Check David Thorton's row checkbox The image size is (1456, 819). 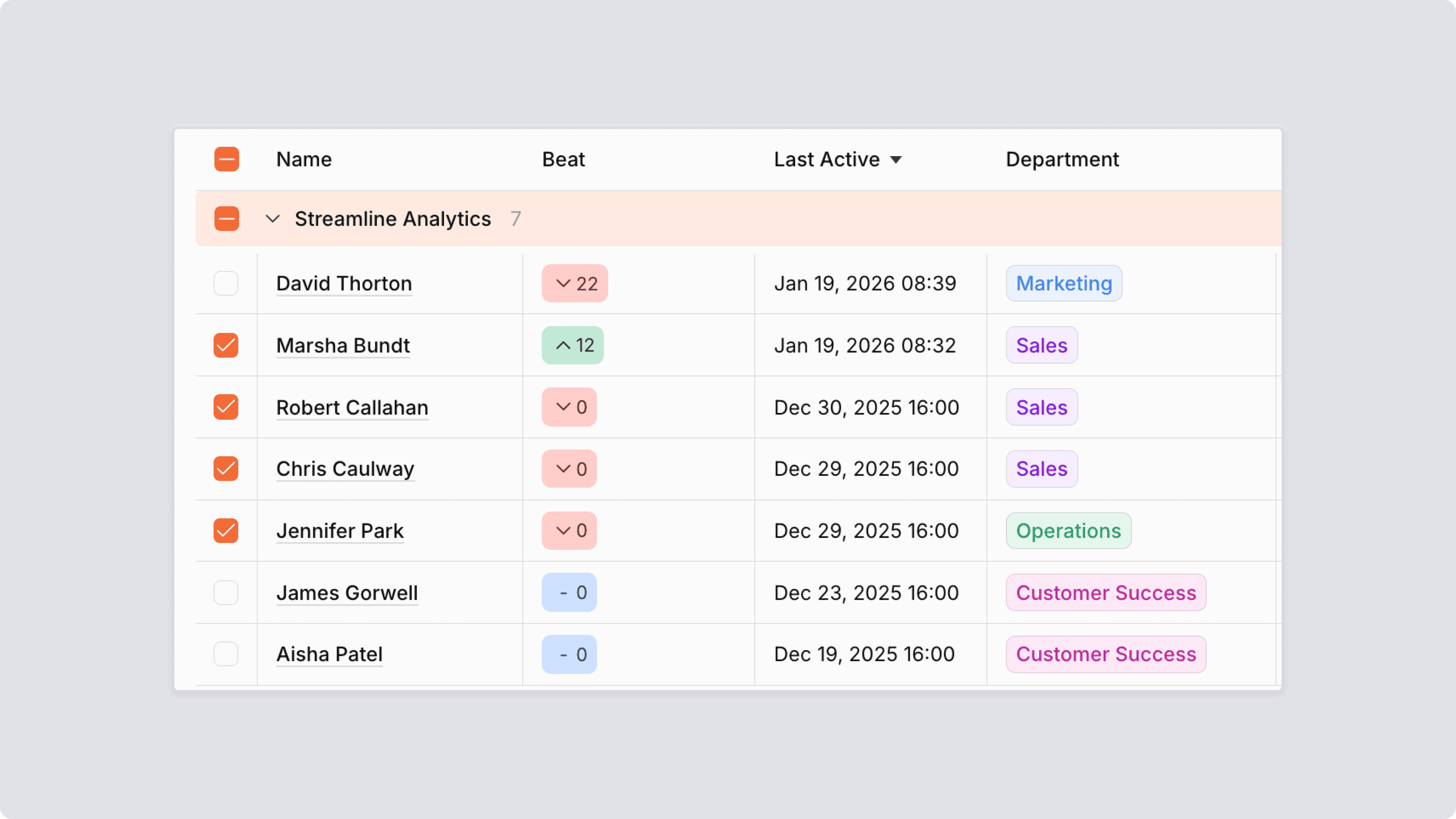pos(226,283)
